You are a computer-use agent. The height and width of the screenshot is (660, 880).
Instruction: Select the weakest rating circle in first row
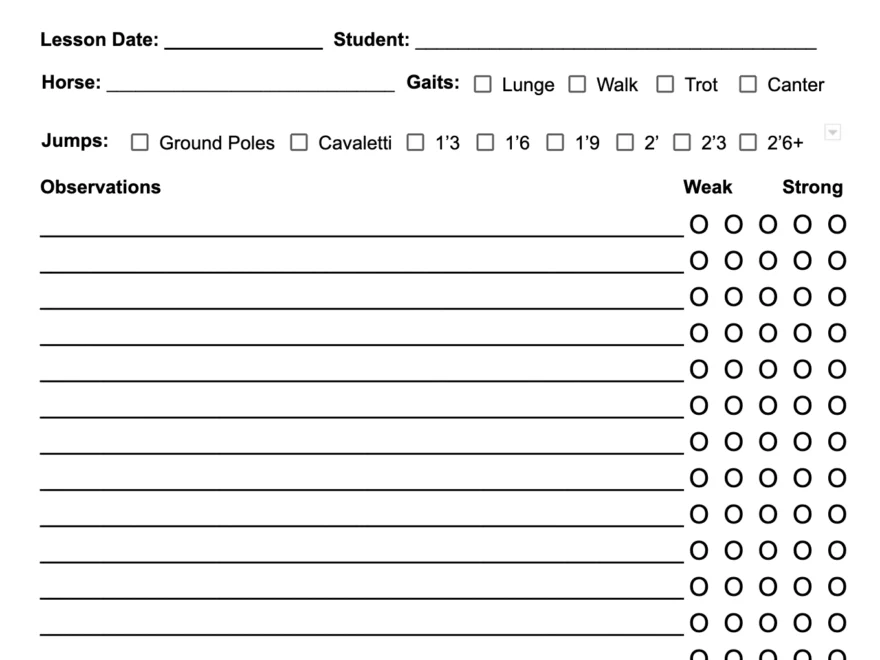(699, 225)
